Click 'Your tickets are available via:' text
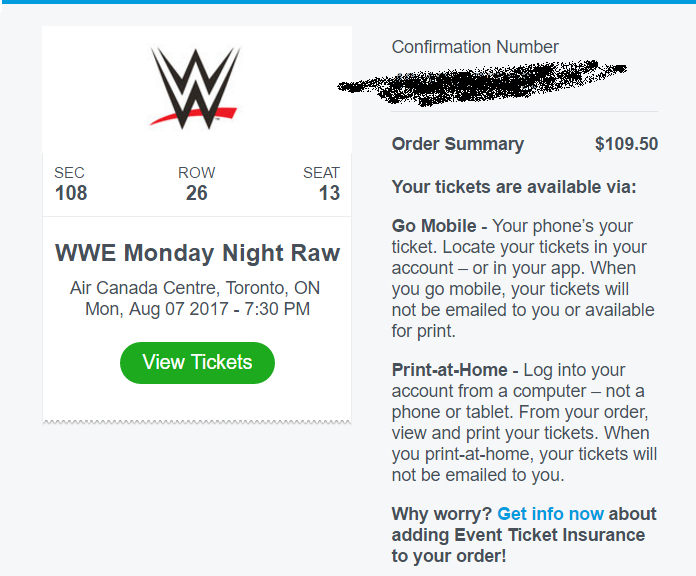The image size is (696, 576). (514, 187)
